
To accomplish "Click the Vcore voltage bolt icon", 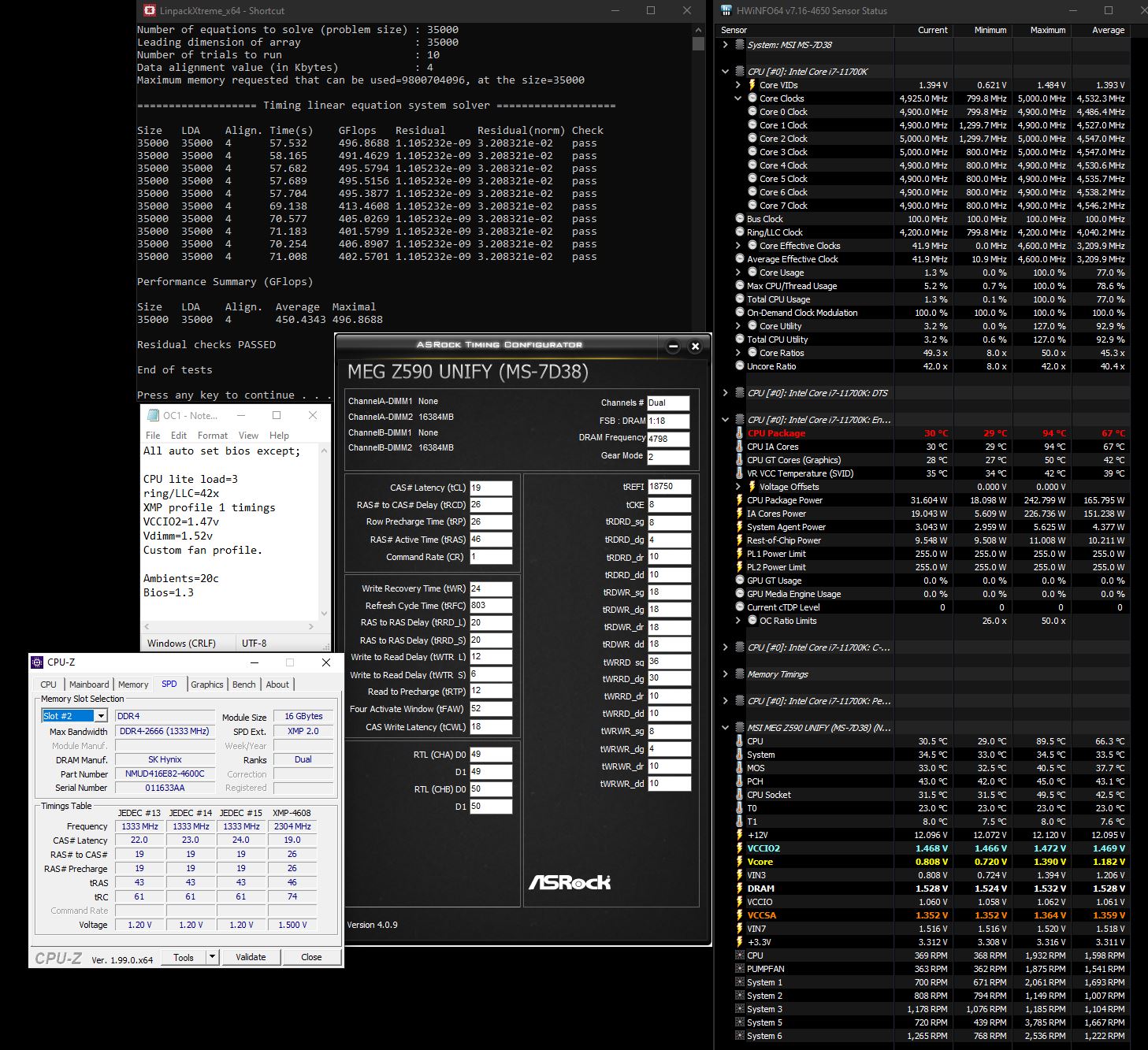I will [x=739, y=862].
